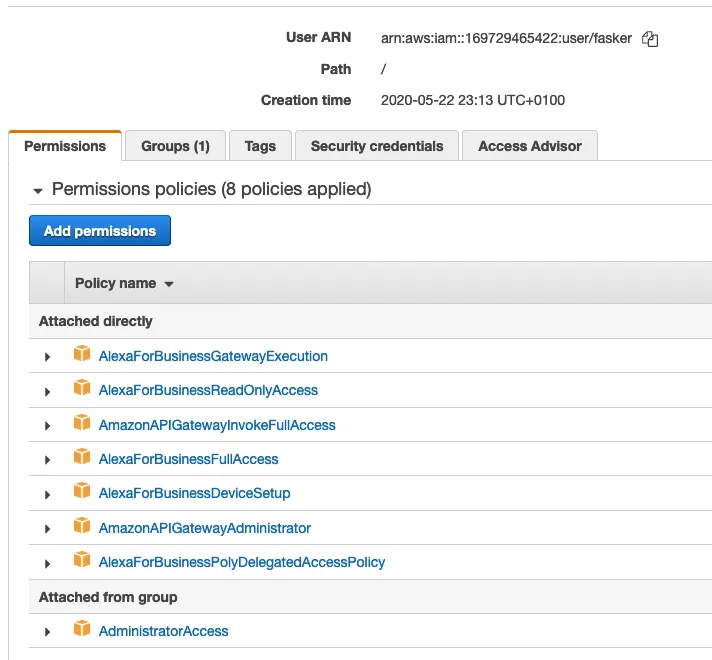Click the AdministratorAccess policy box icon
712x660 pixels.
(x=82, y=630)
